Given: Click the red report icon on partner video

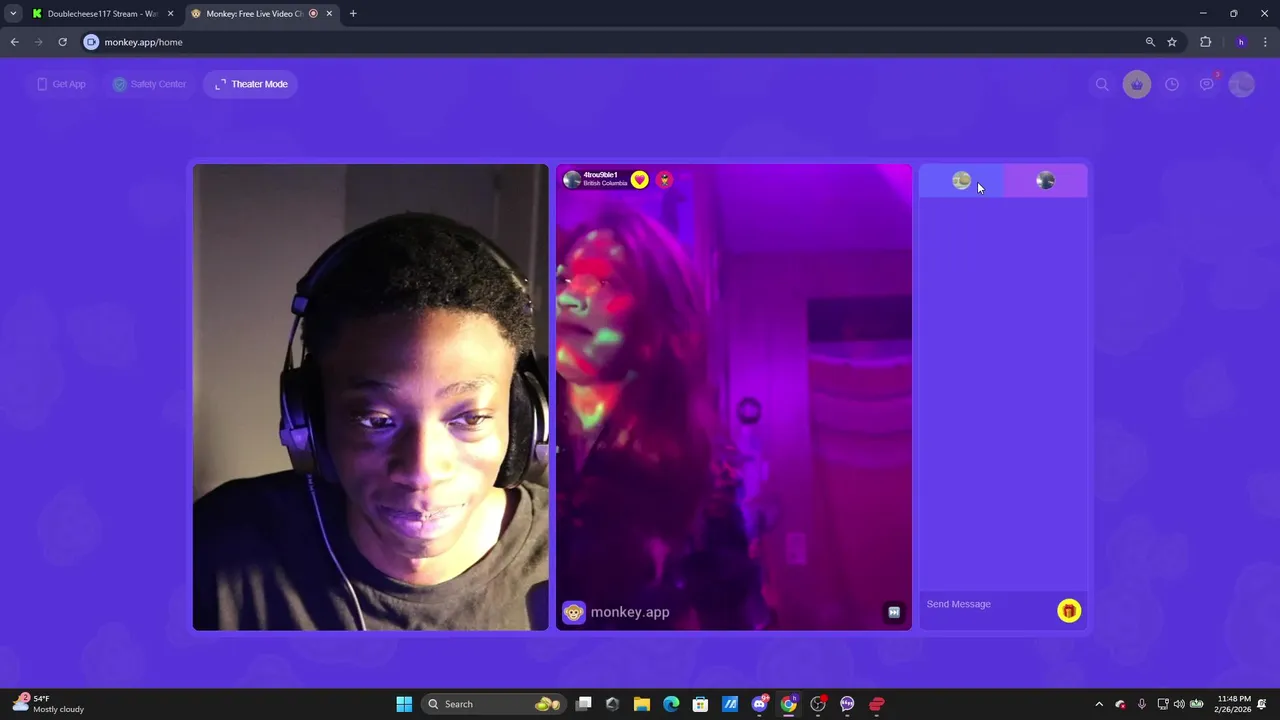Looking at the screenshot, I should tap(664, 180).
